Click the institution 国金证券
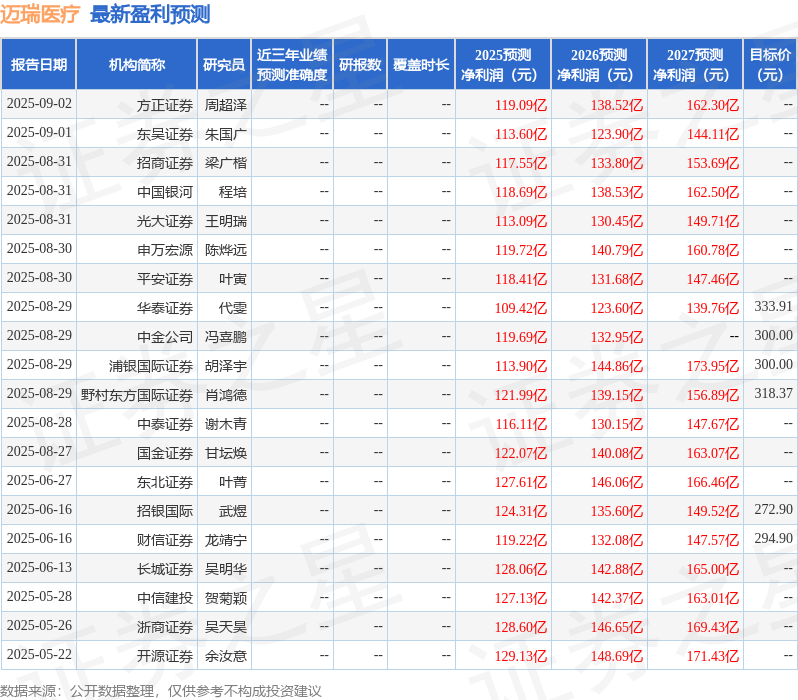Viewport: 798px width, 700px height. 165,454
